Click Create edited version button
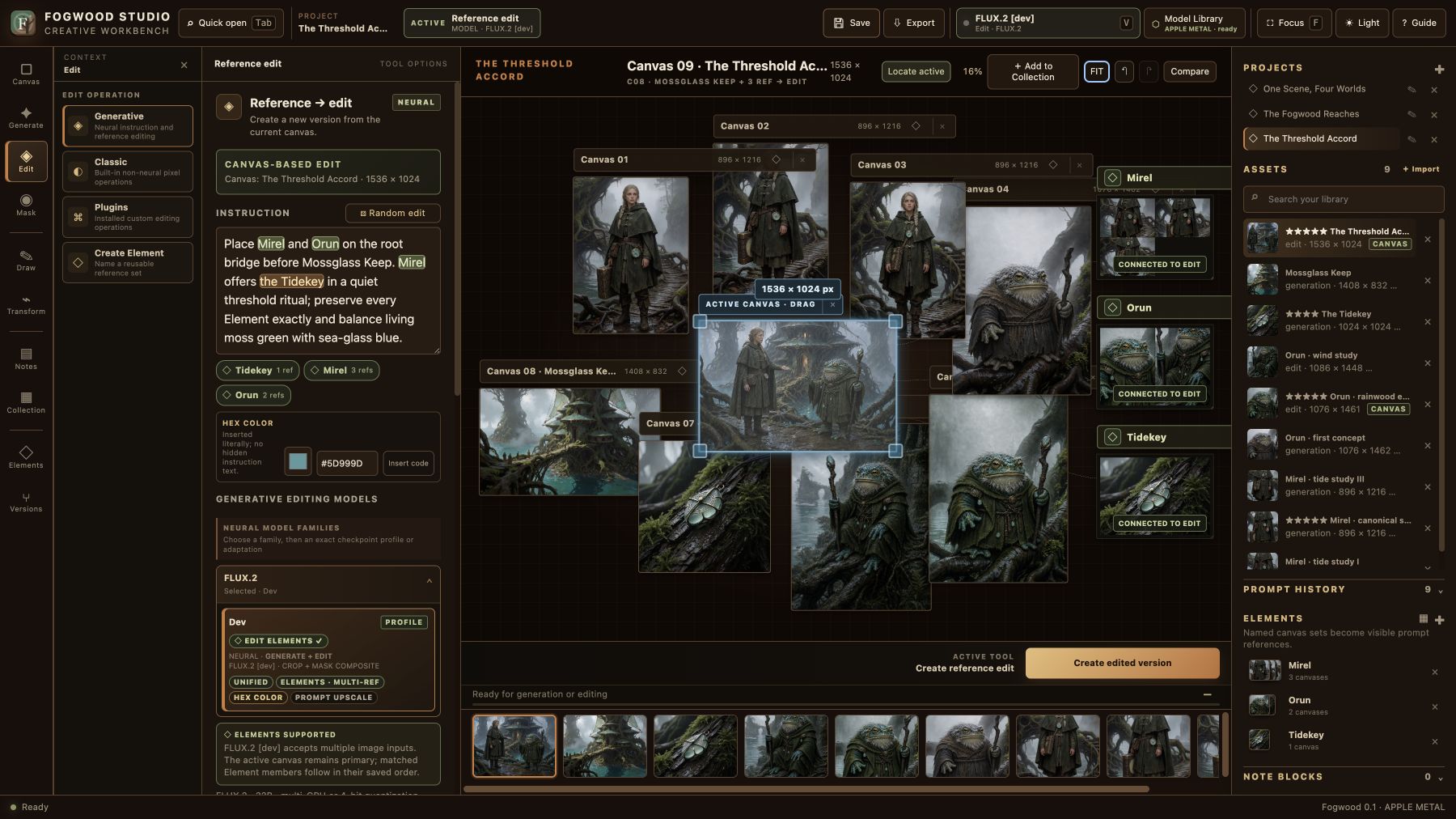 (x=1122, y=663)
